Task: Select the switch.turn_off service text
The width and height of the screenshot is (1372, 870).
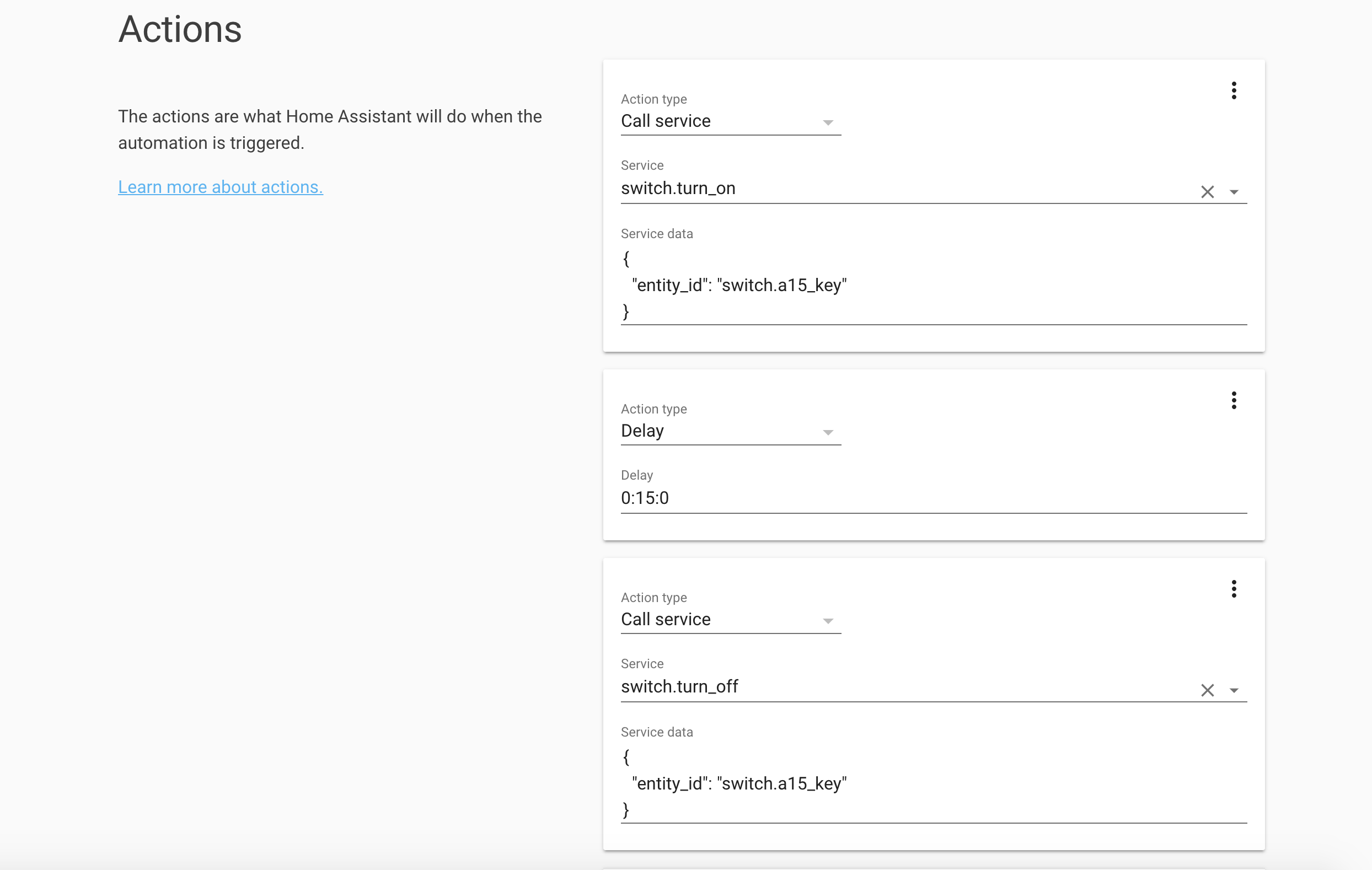Action: (680, 686)
